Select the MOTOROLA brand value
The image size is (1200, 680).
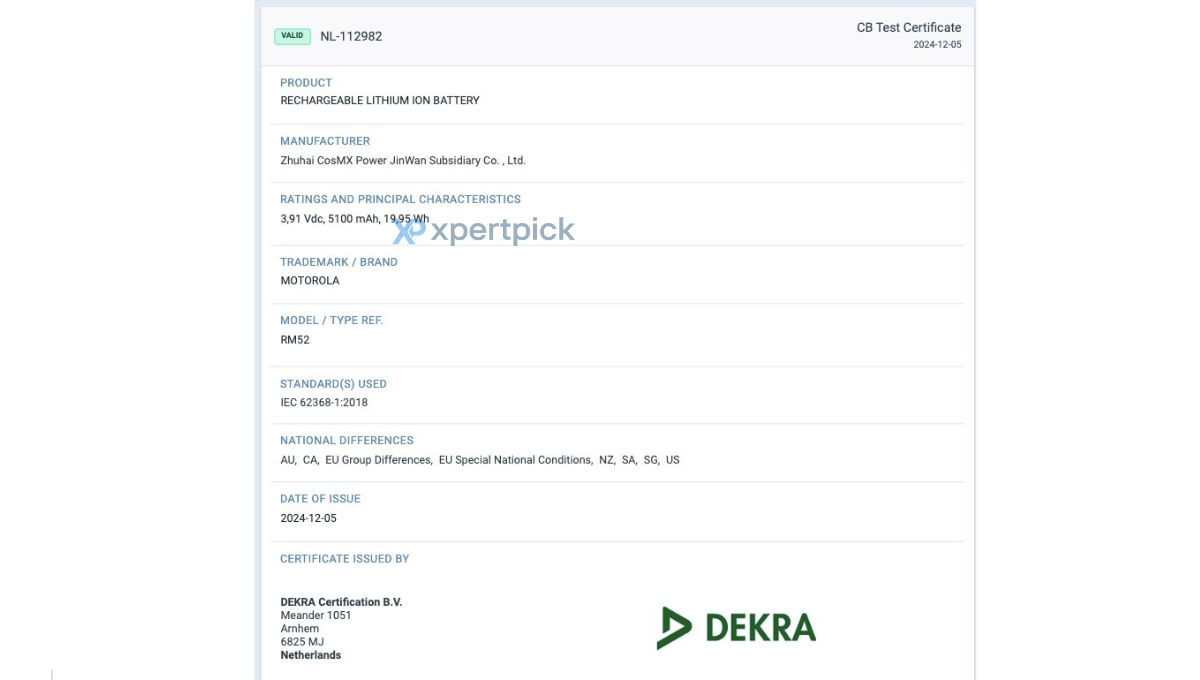pos(310,281)
